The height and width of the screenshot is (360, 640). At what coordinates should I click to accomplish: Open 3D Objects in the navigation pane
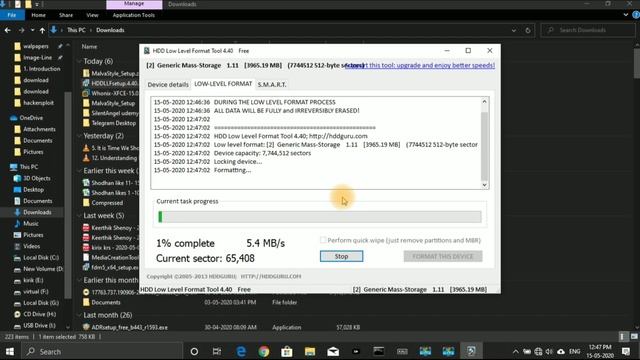pyautogui.click(x=37, y=178)
